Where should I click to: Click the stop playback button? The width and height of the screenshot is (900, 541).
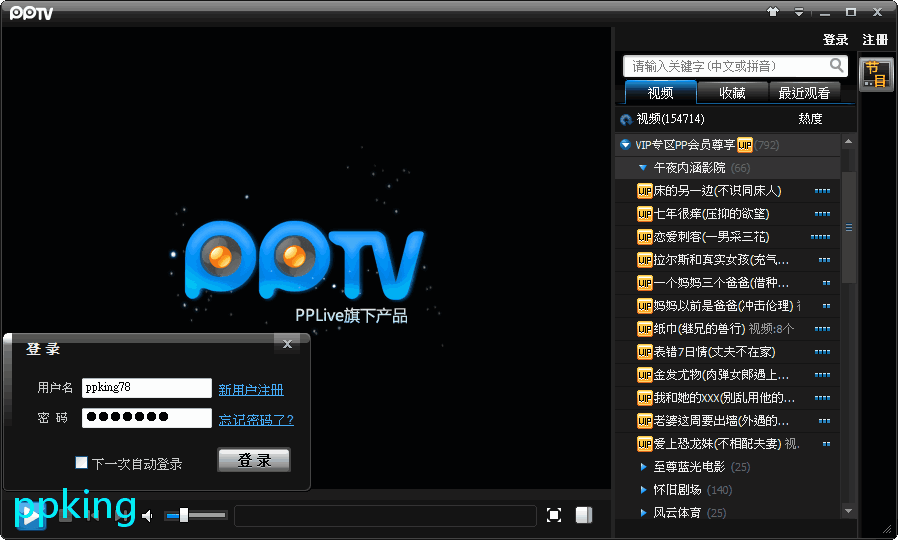65,516
